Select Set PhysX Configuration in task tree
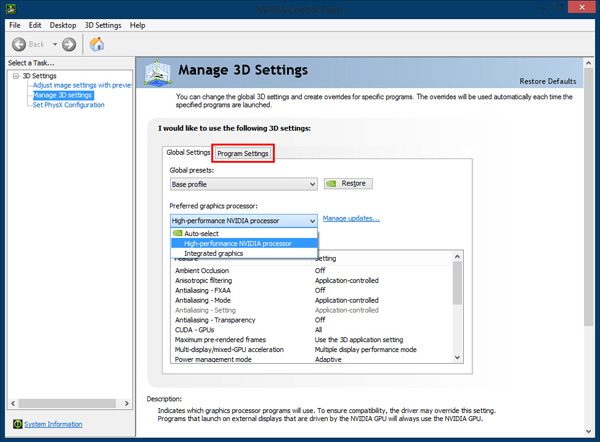 click(68, 105)
